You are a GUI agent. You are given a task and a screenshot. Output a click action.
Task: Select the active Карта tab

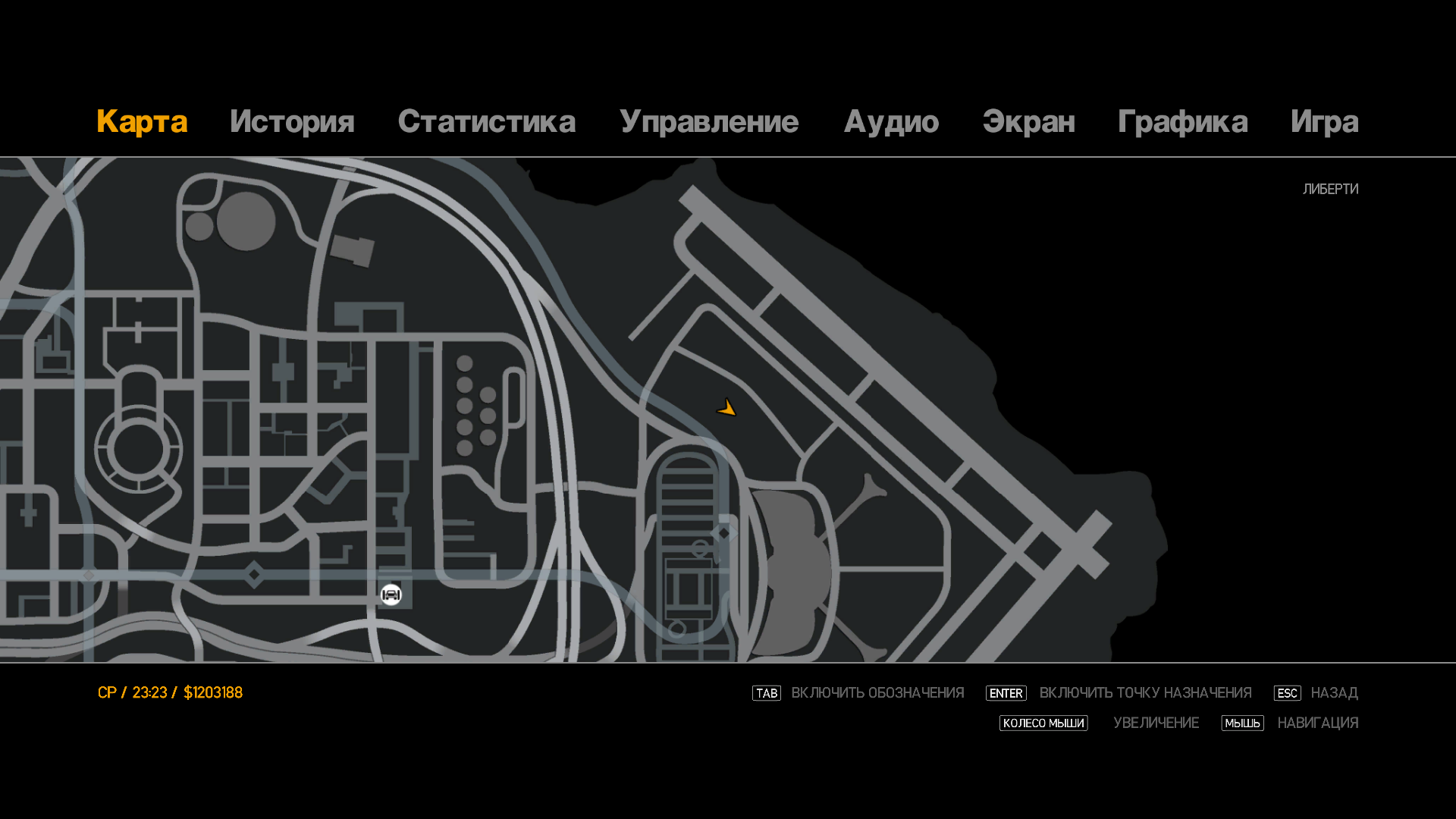(x=142, y=122)
